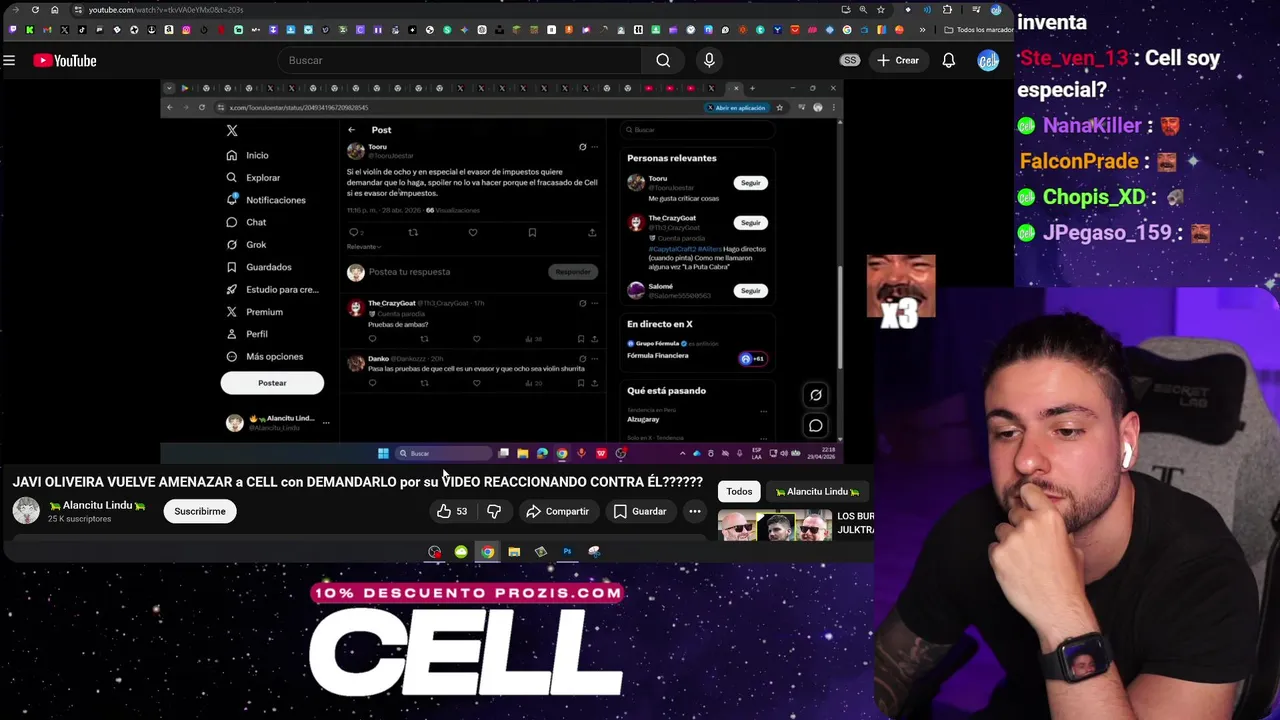Click taskbar Buscar search in the video
This screenshot has height=720, width=1280.
[444, 453]
